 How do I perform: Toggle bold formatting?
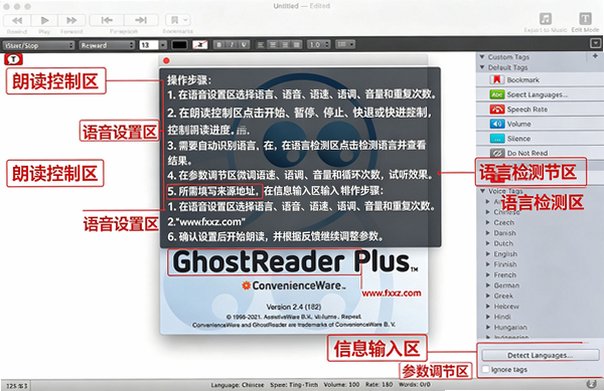pyautogui.click(x=219, y=45)
